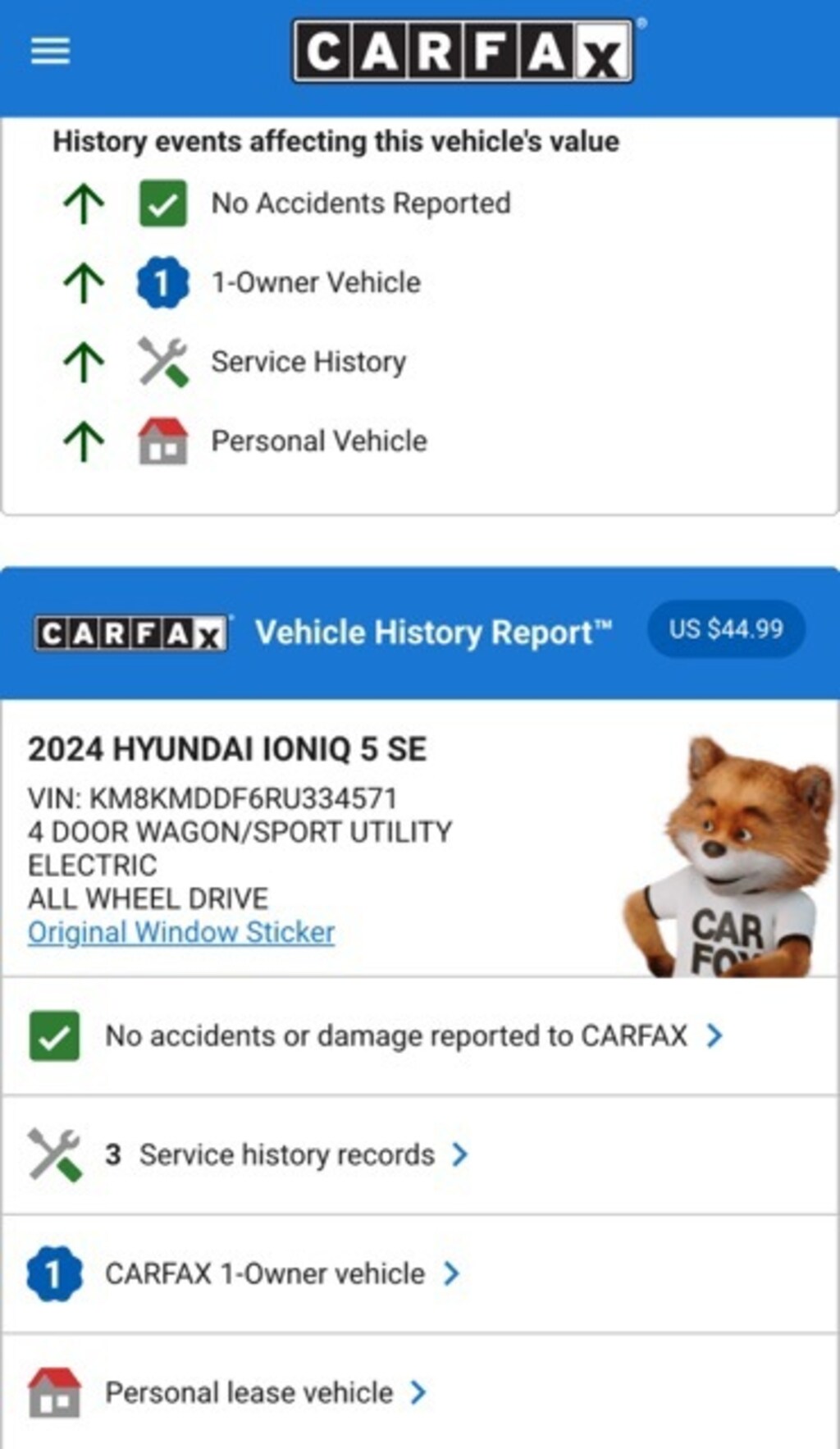Click the green check beside no accidents or damage
840x1449 pixels.
click(x=54, y=1036)
